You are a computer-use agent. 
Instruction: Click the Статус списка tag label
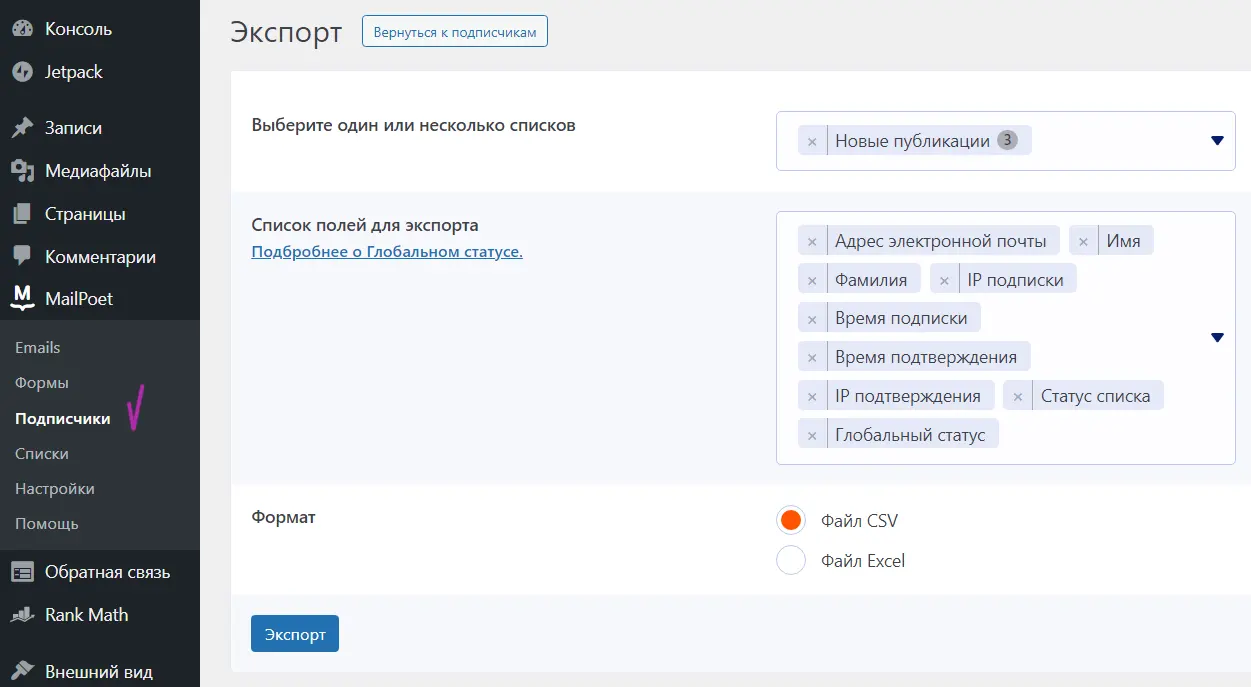pyautogui.click(x=1096, y=397)
